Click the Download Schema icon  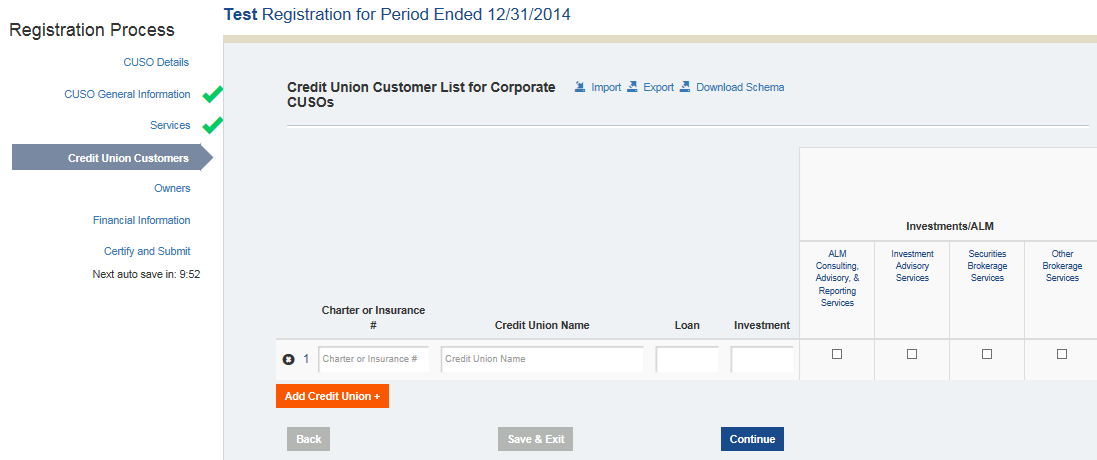tap(685, 87)
